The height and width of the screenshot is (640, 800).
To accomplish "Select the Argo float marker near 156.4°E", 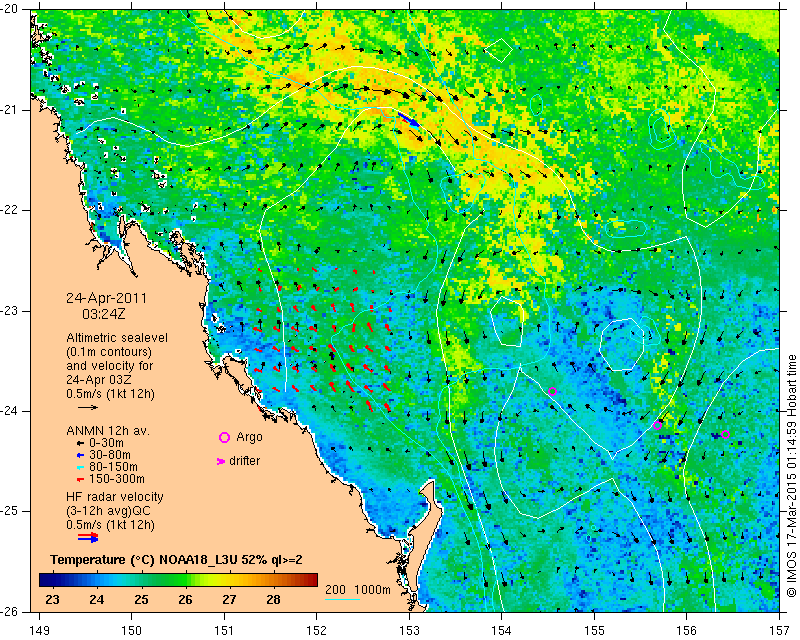I will point(726,435).
